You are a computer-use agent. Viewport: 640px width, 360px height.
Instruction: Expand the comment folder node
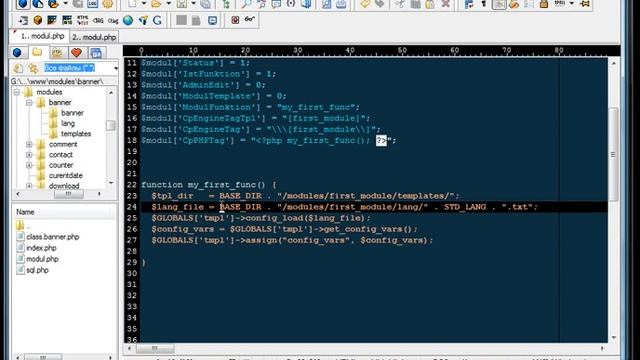point(29,144)
